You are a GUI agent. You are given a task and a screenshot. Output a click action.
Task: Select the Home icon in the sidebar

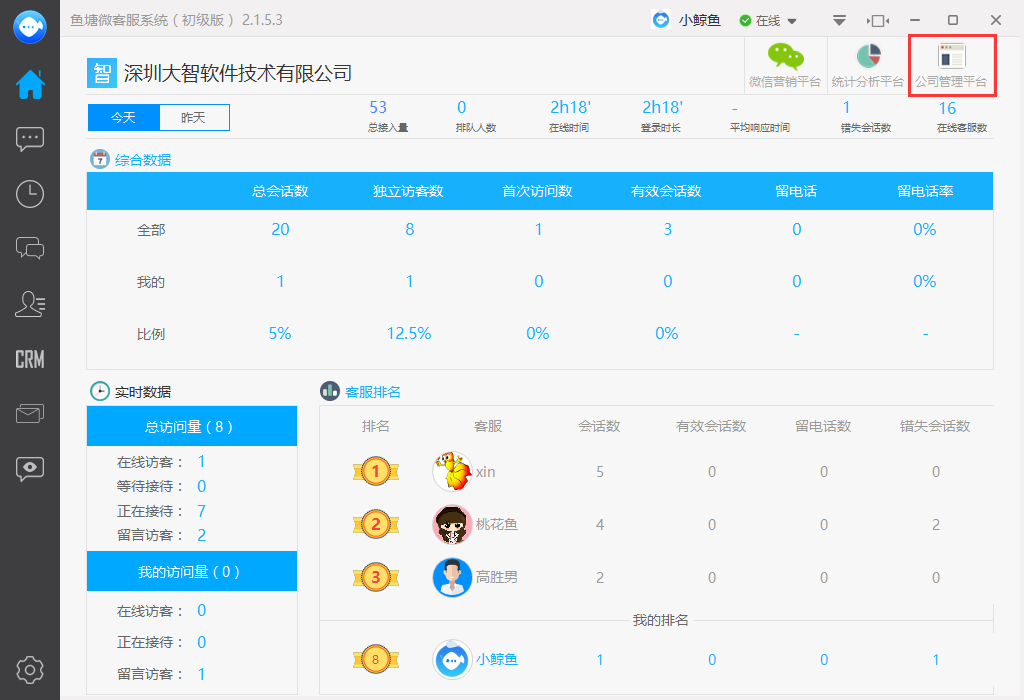[x=29, y=85]
